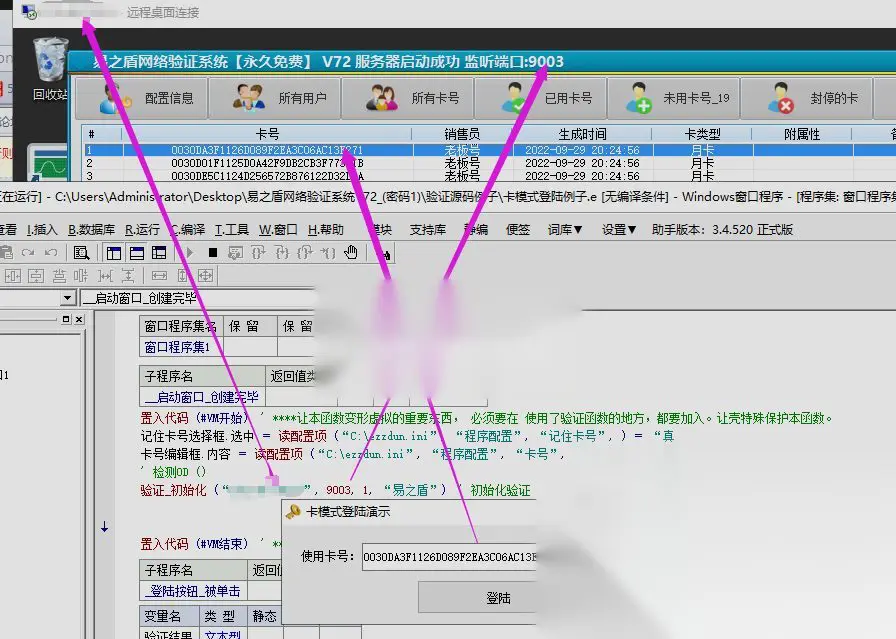The width and height of the screenshot is (896, 639).
Task: Click the same width and height icon
Action: pyautogui.click(x=205, y=276)
